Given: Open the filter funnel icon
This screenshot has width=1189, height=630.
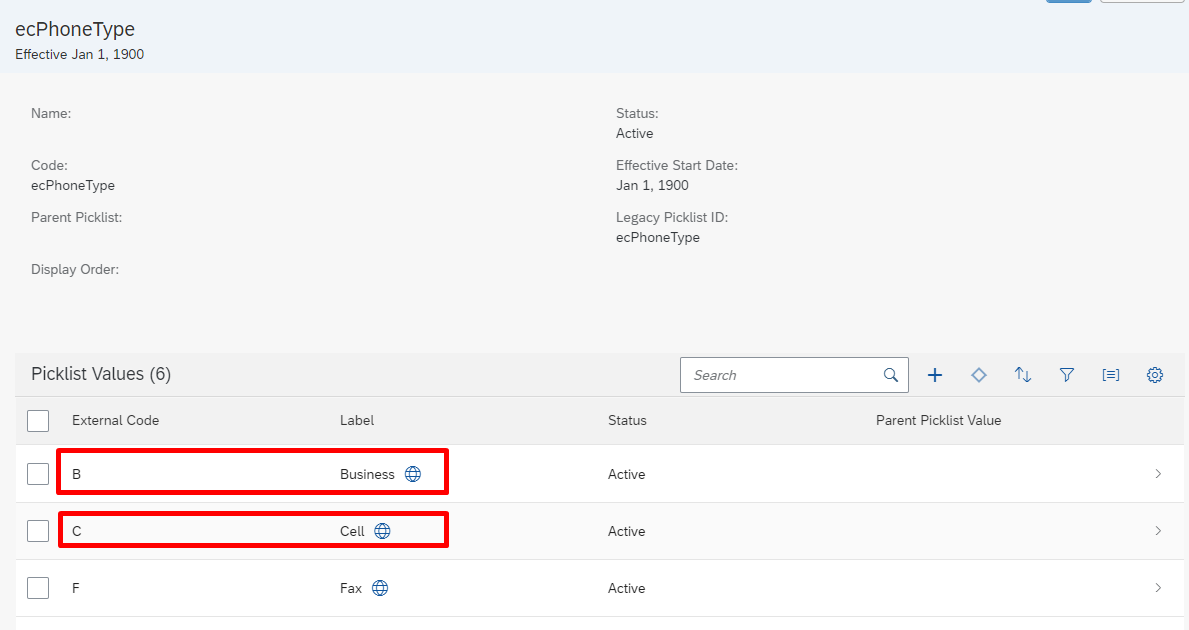Looking at the screenshot, I should pos(1067,375).
